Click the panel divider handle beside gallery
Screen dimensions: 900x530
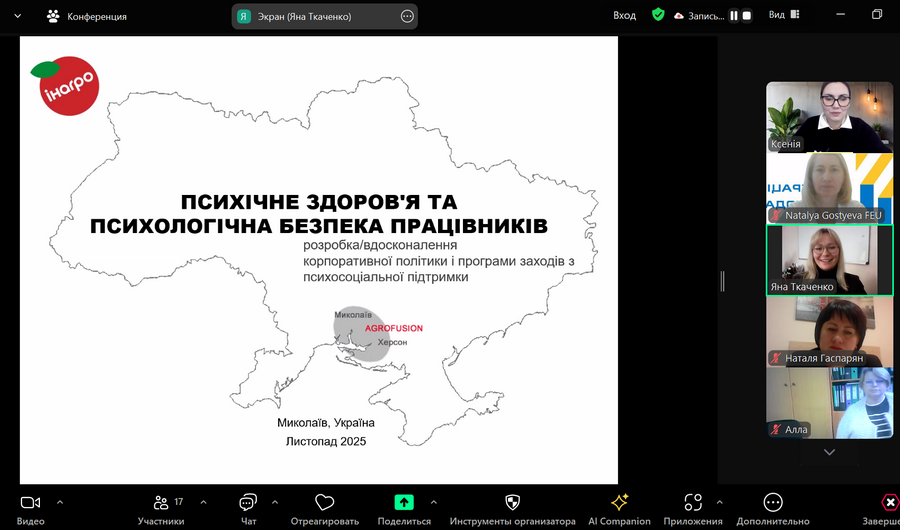click(x=722, y=281)
